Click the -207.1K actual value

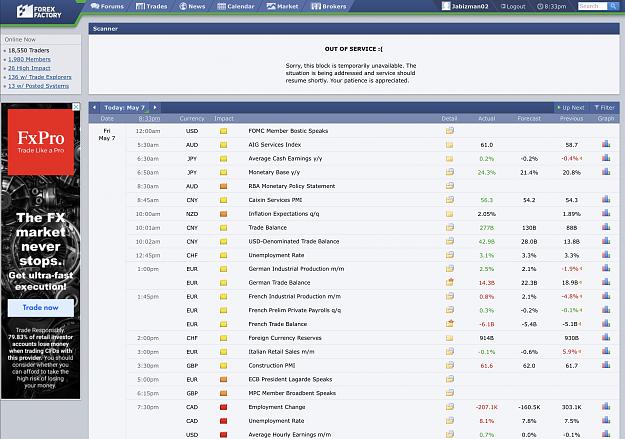[487, 407]
